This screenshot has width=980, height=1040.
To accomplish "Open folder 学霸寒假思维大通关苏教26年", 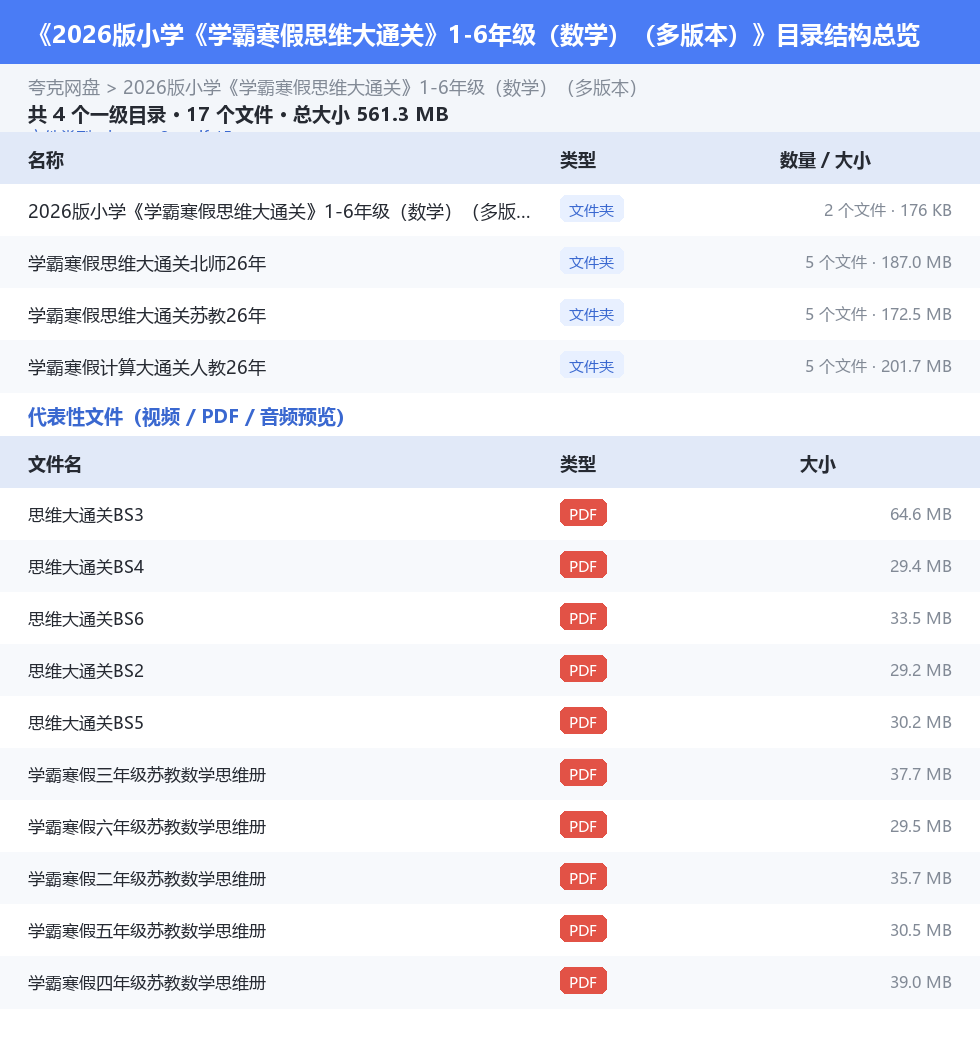I will (147, 315).
